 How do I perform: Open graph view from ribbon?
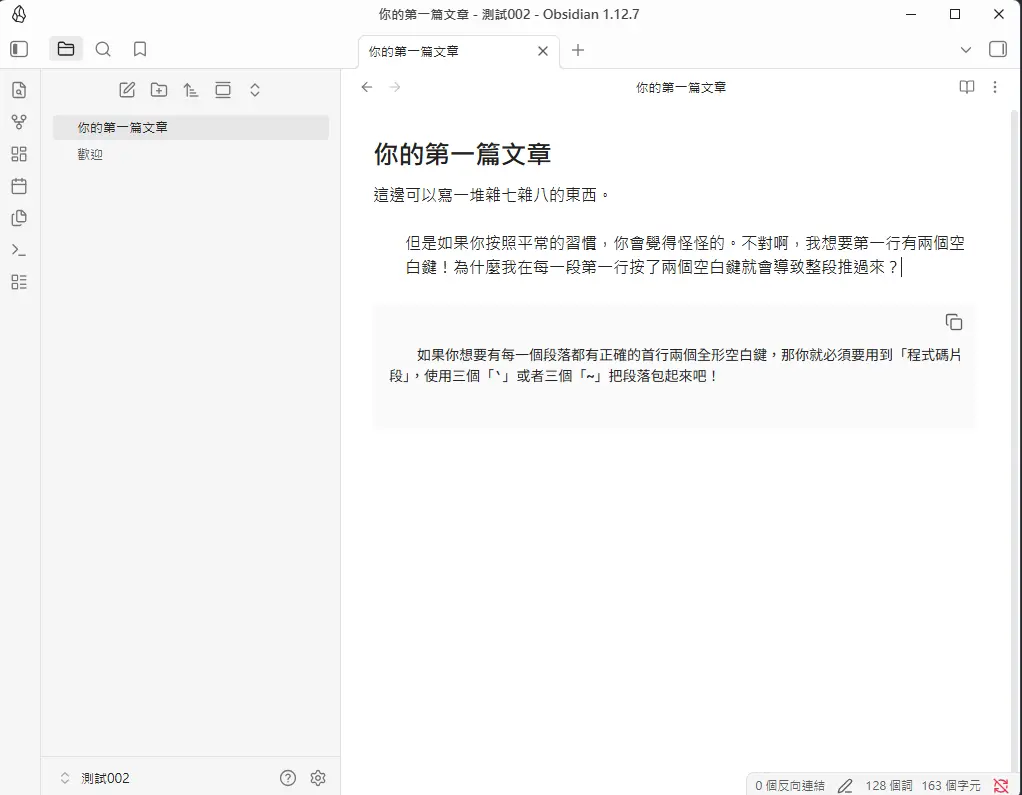point(19,122)
